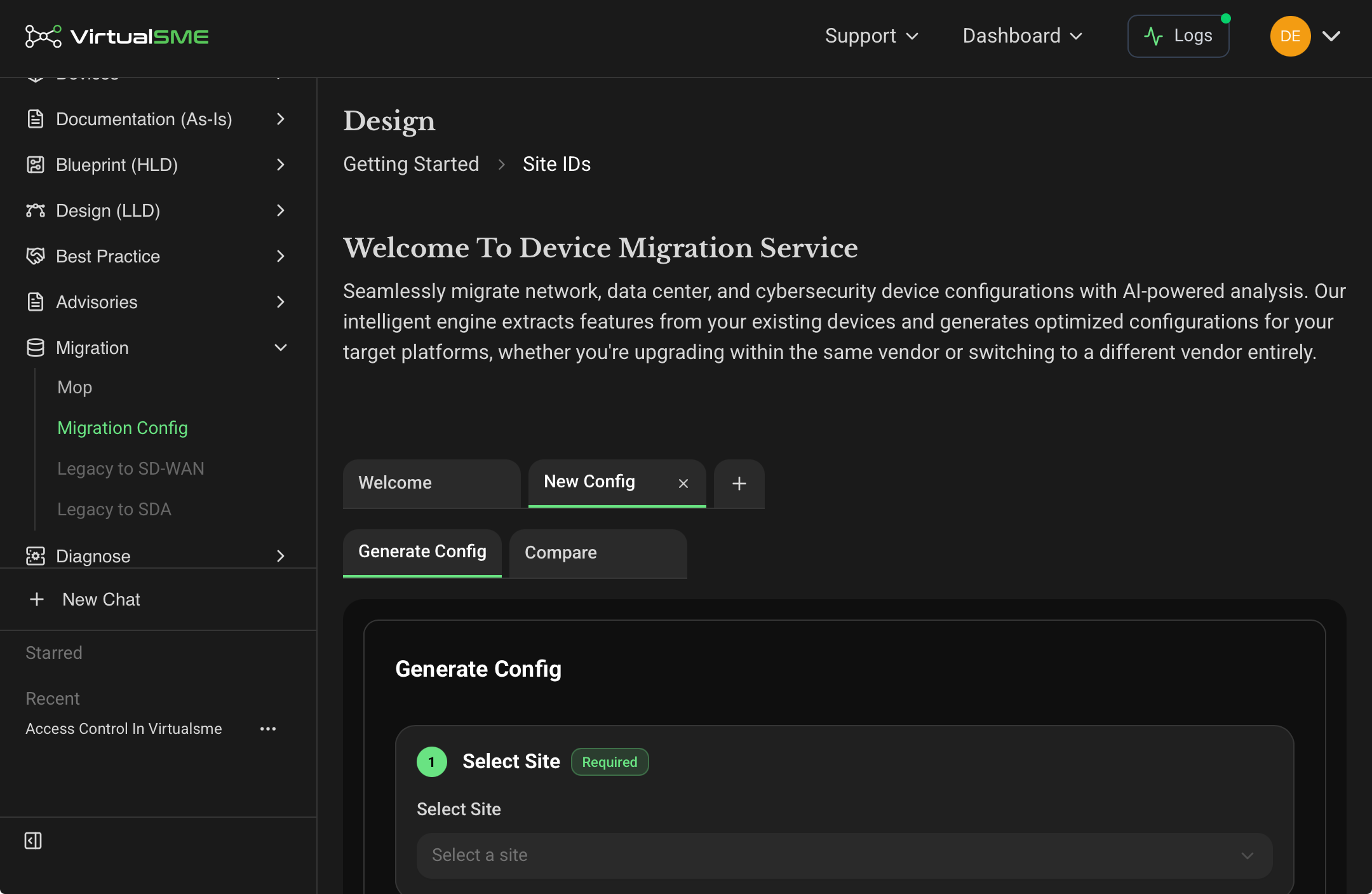Open the Select a site dropdown

tap(844, 855)
